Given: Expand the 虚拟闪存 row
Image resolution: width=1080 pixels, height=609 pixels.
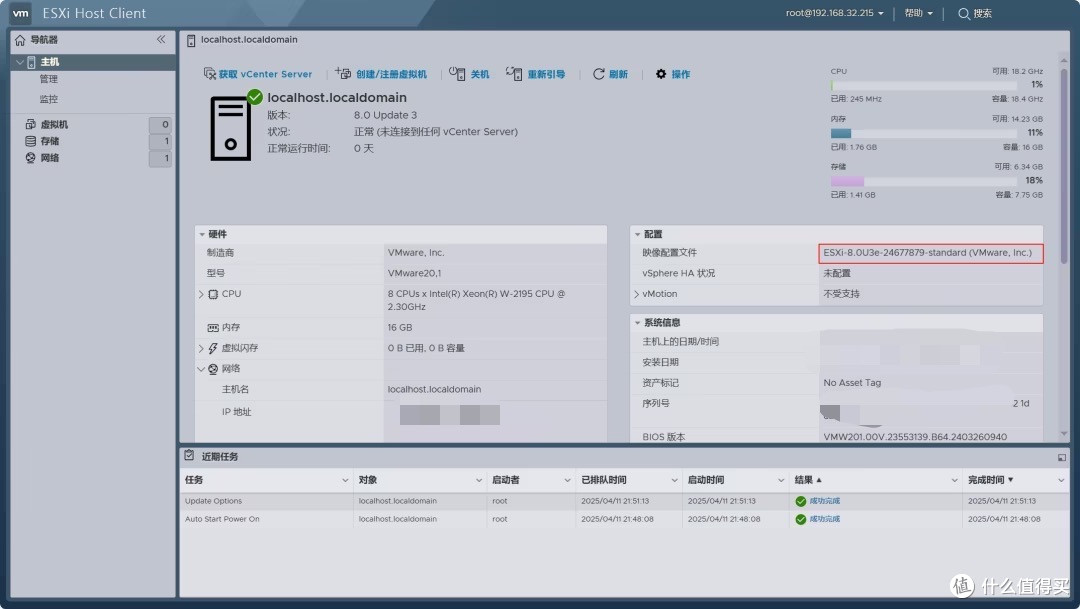Looking at the screenshot, I should click(201, 349).
